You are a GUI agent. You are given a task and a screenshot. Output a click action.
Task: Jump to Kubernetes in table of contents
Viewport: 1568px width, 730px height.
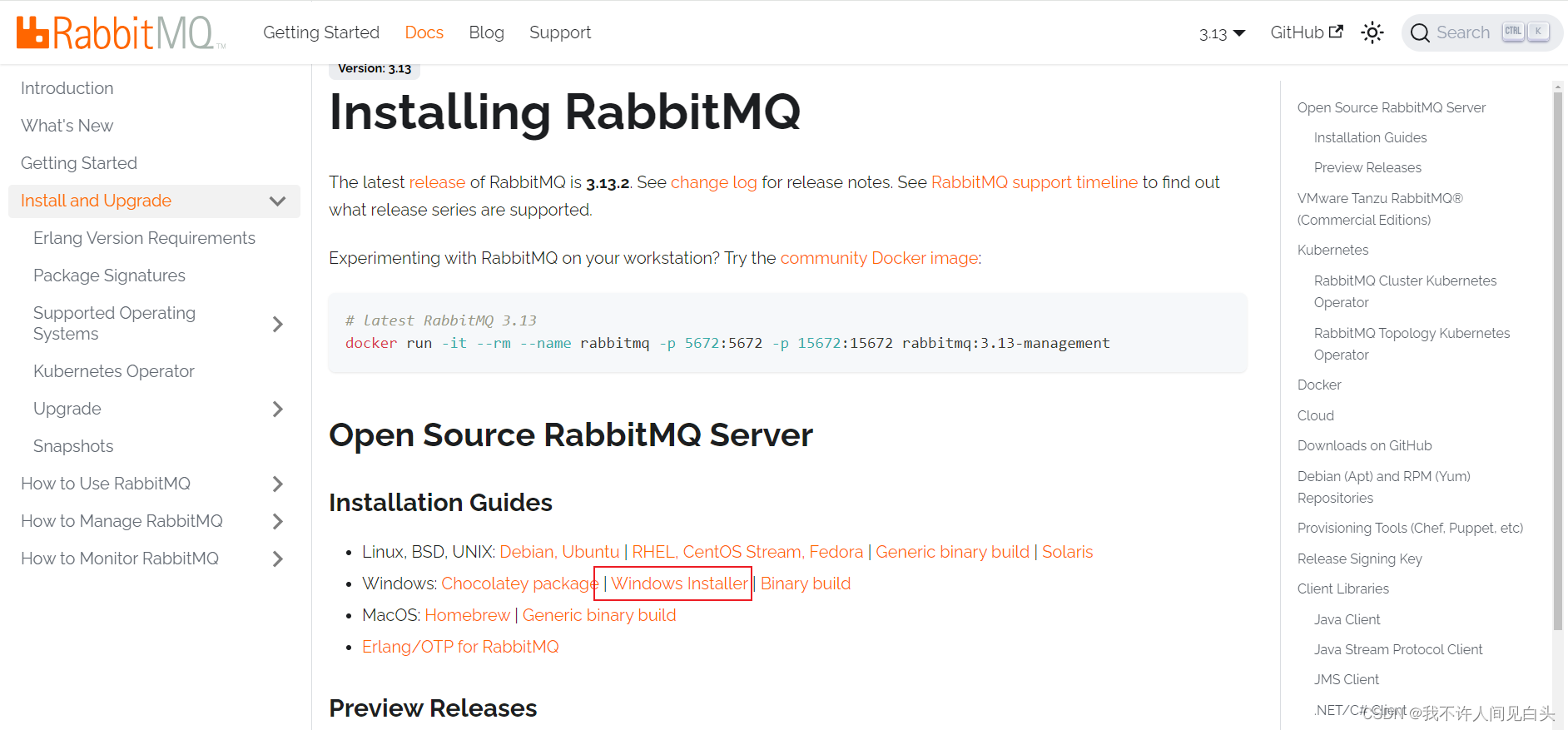1332,250
